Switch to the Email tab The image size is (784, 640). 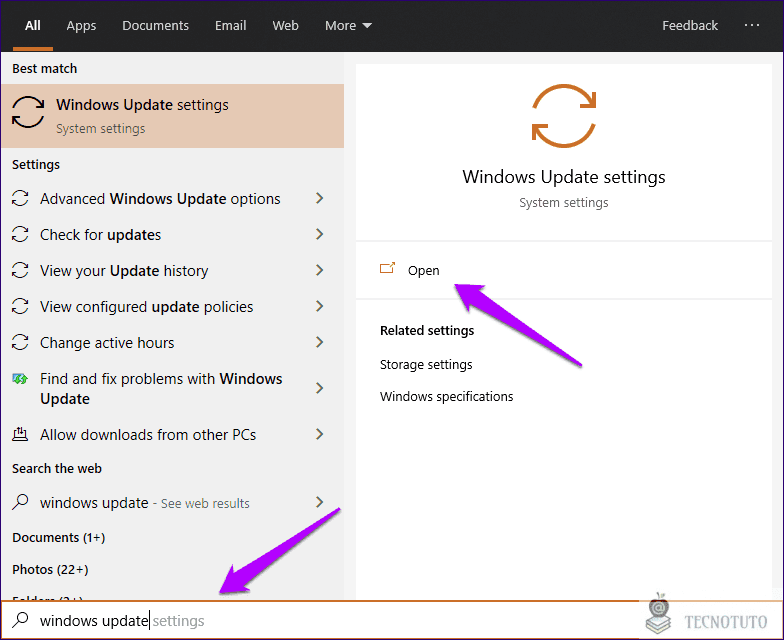click(x=230, y=26)
